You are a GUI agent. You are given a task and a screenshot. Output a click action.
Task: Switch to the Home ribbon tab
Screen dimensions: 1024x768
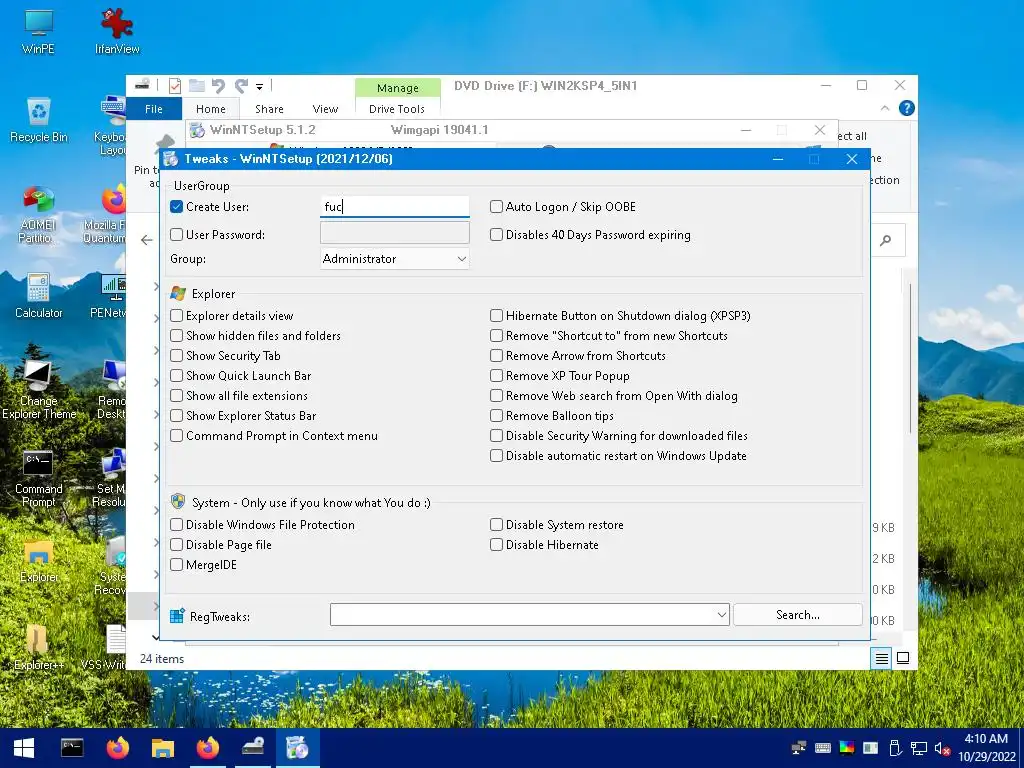click(211, 109)
